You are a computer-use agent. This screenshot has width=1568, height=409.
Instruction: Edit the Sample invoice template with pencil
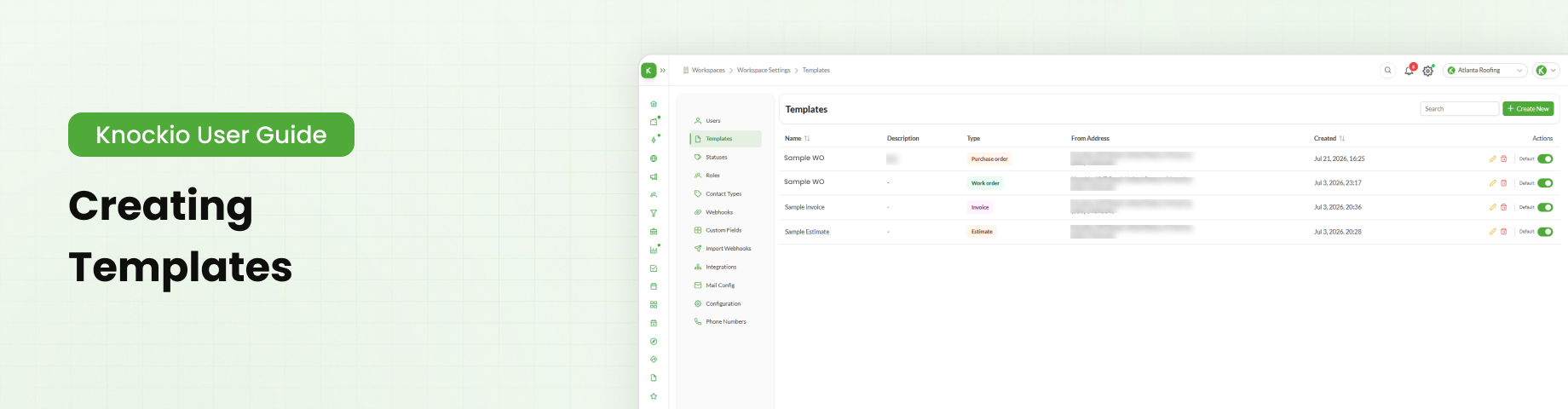pyautogui.click(x=1492, y=207)
